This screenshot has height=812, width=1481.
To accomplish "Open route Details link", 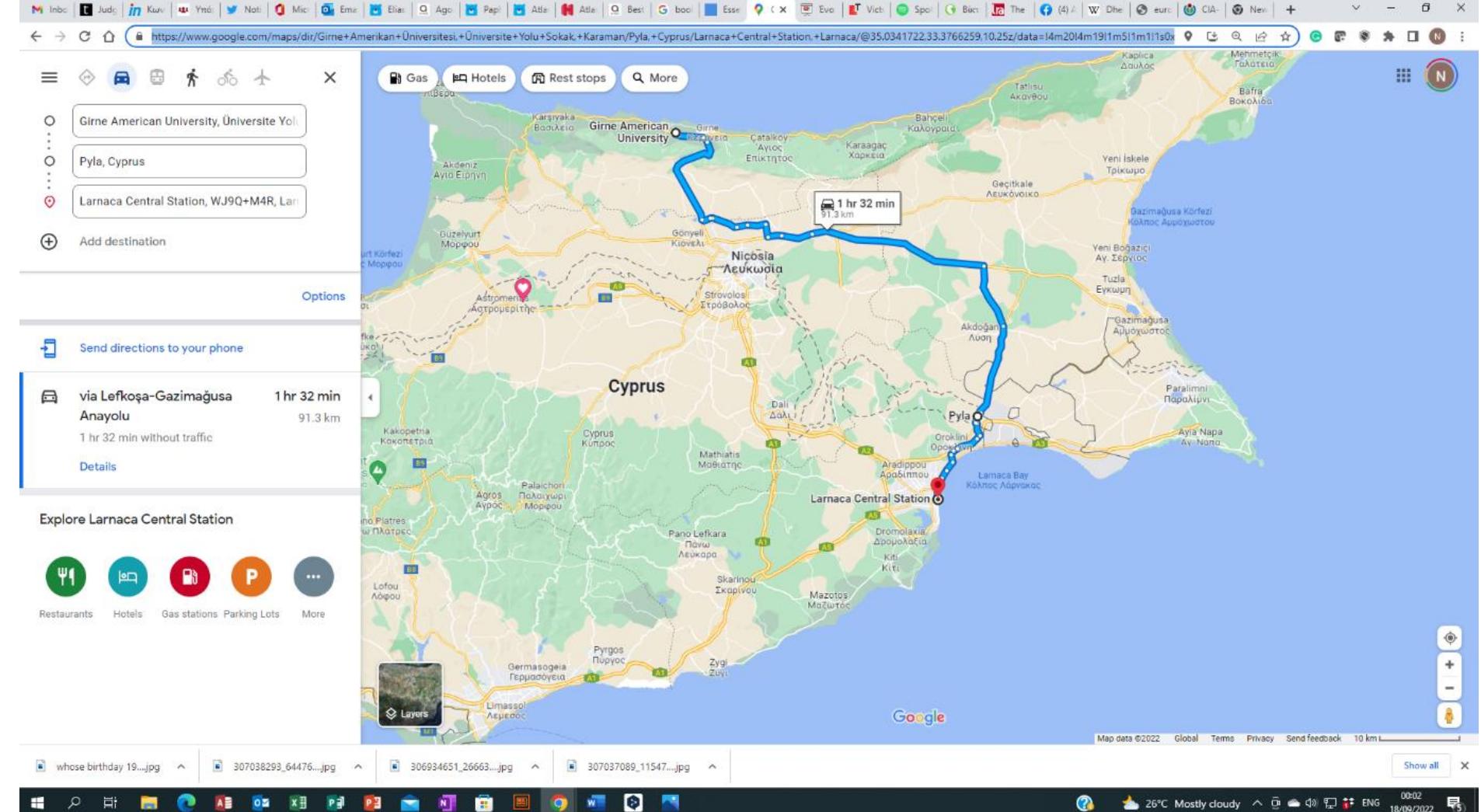I will click(97, 466).
